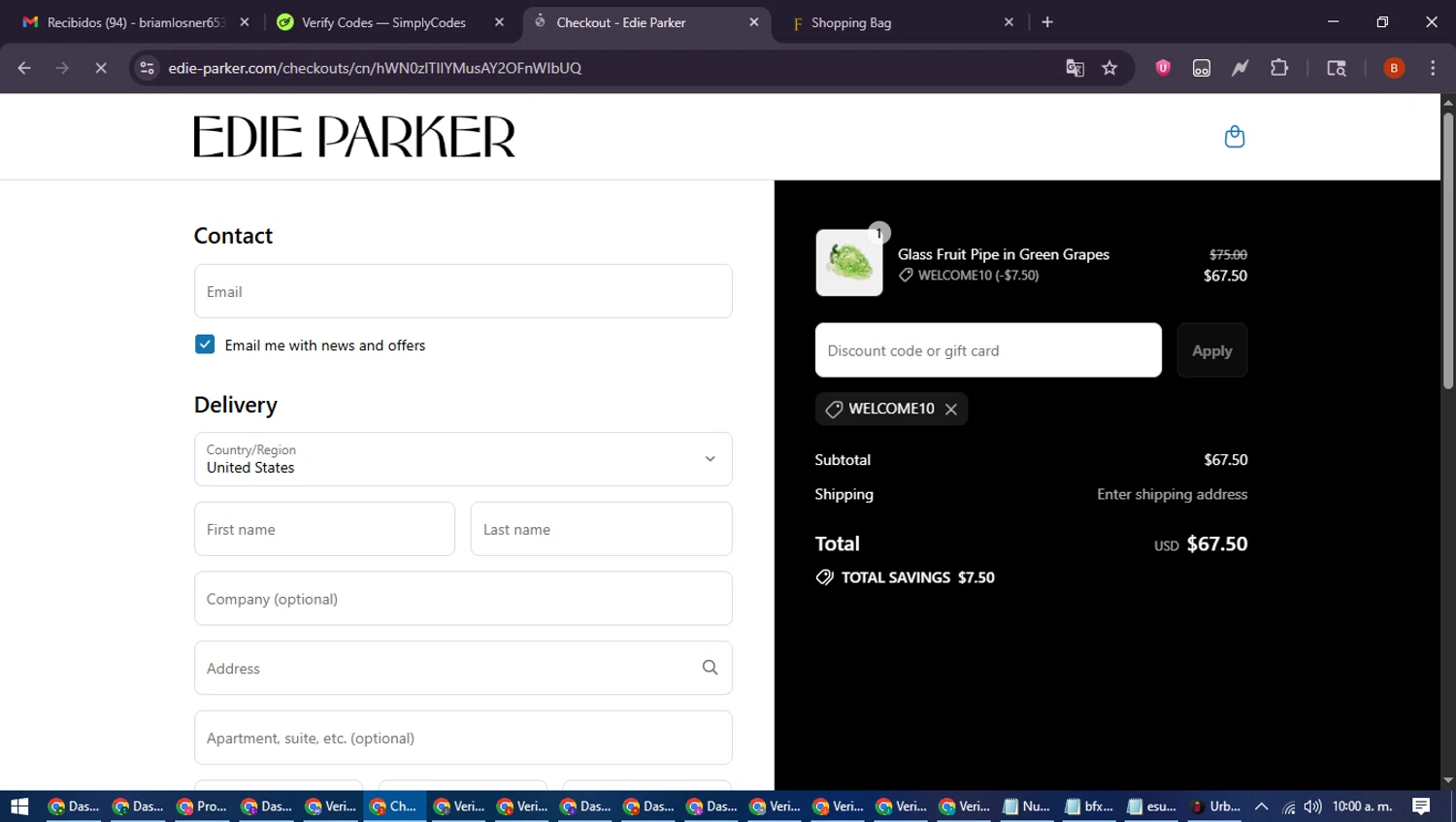Click the taskbar clock 10:00 a. m.

(x=1363, y=806)
